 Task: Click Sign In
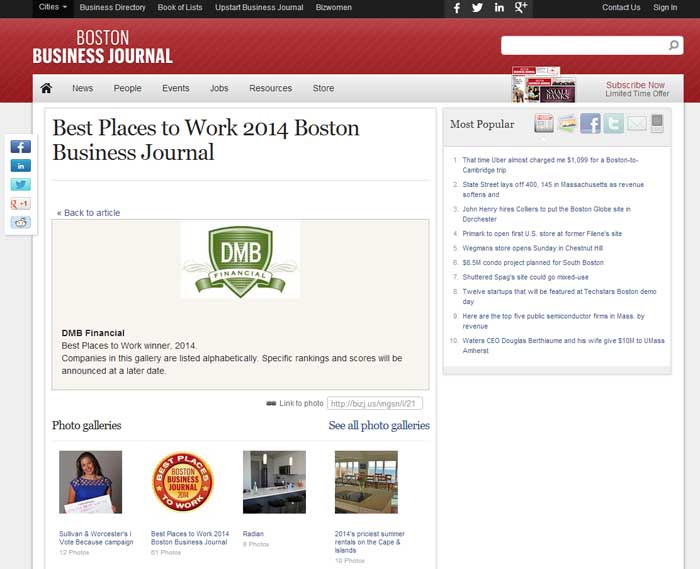[665, 8]
